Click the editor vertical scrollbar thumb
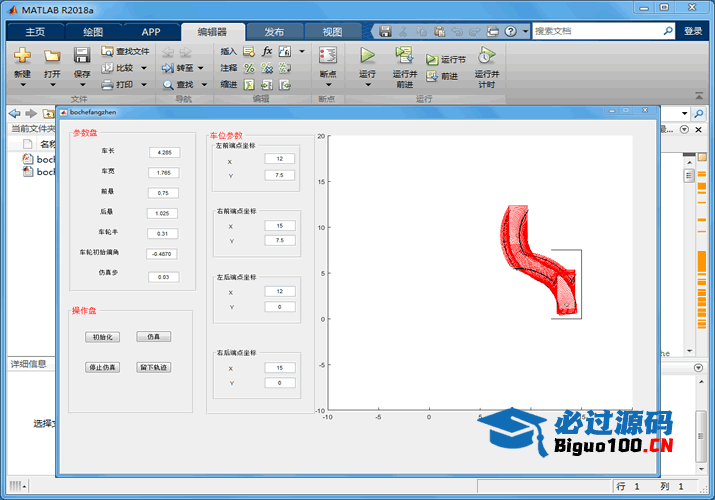 pyautogui.click(x=689, y=176)
